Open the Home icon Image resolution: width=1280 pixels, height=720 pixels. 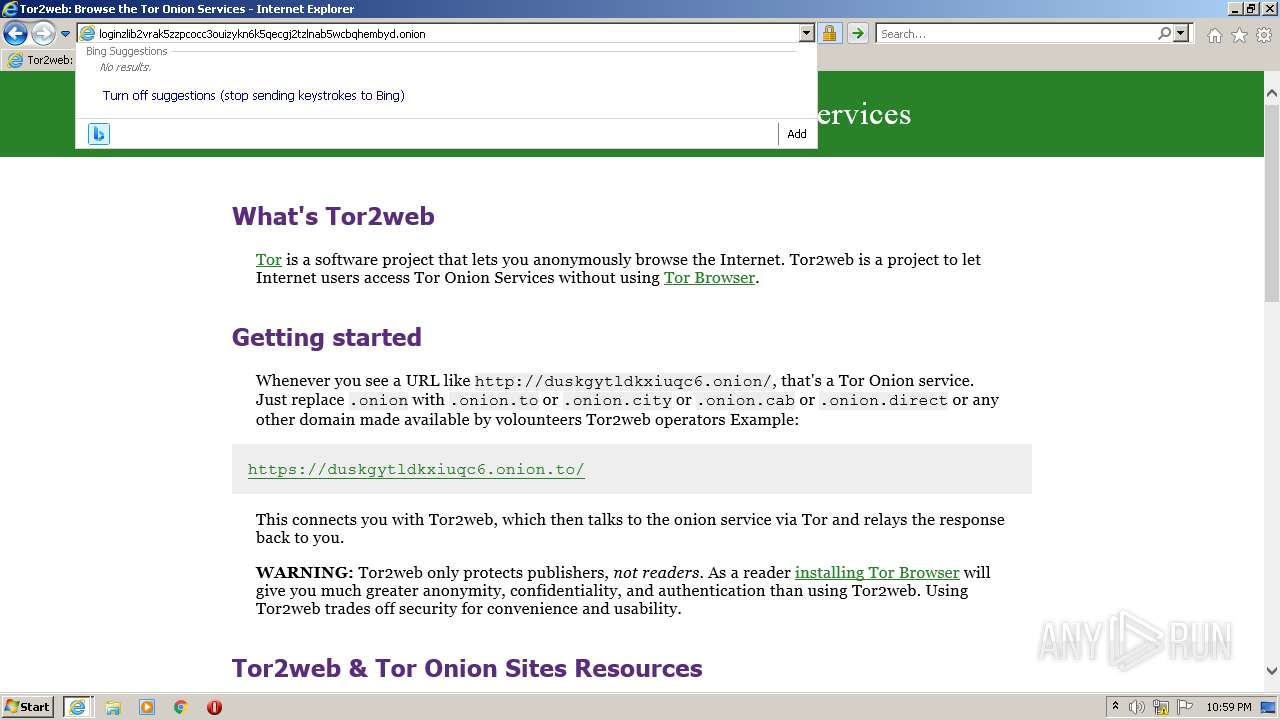[1214, 35]
